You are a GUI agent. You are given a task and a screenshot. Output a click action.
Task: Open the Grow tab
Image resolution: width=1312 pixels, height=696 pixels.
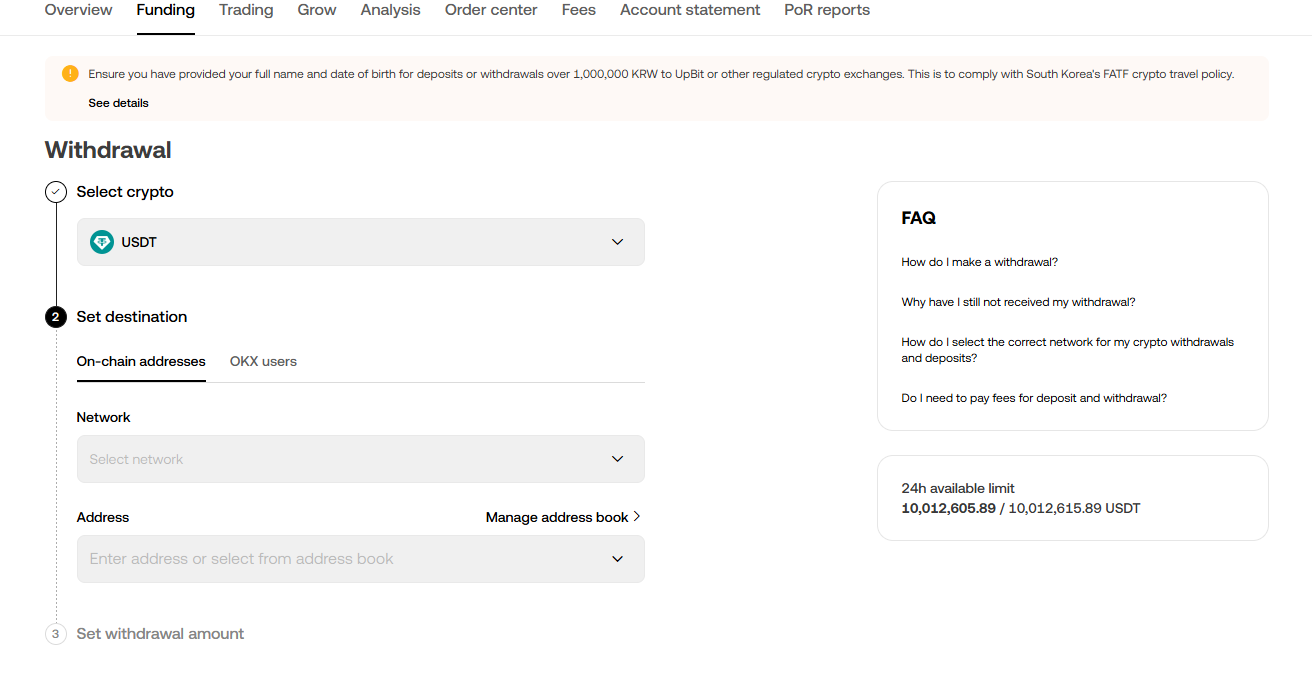(x=317, y=10)
